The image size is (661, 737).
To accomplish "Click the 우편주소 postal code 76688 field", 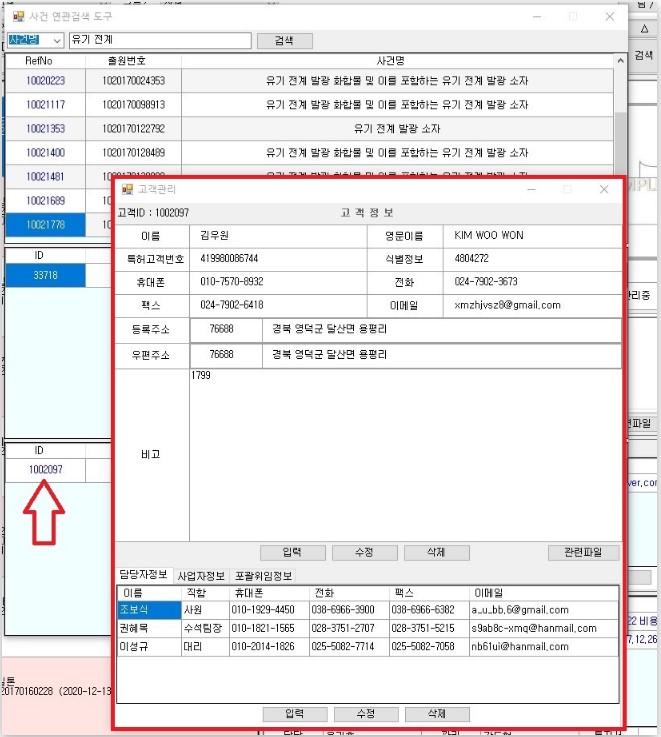I will [x=226, y=355].
